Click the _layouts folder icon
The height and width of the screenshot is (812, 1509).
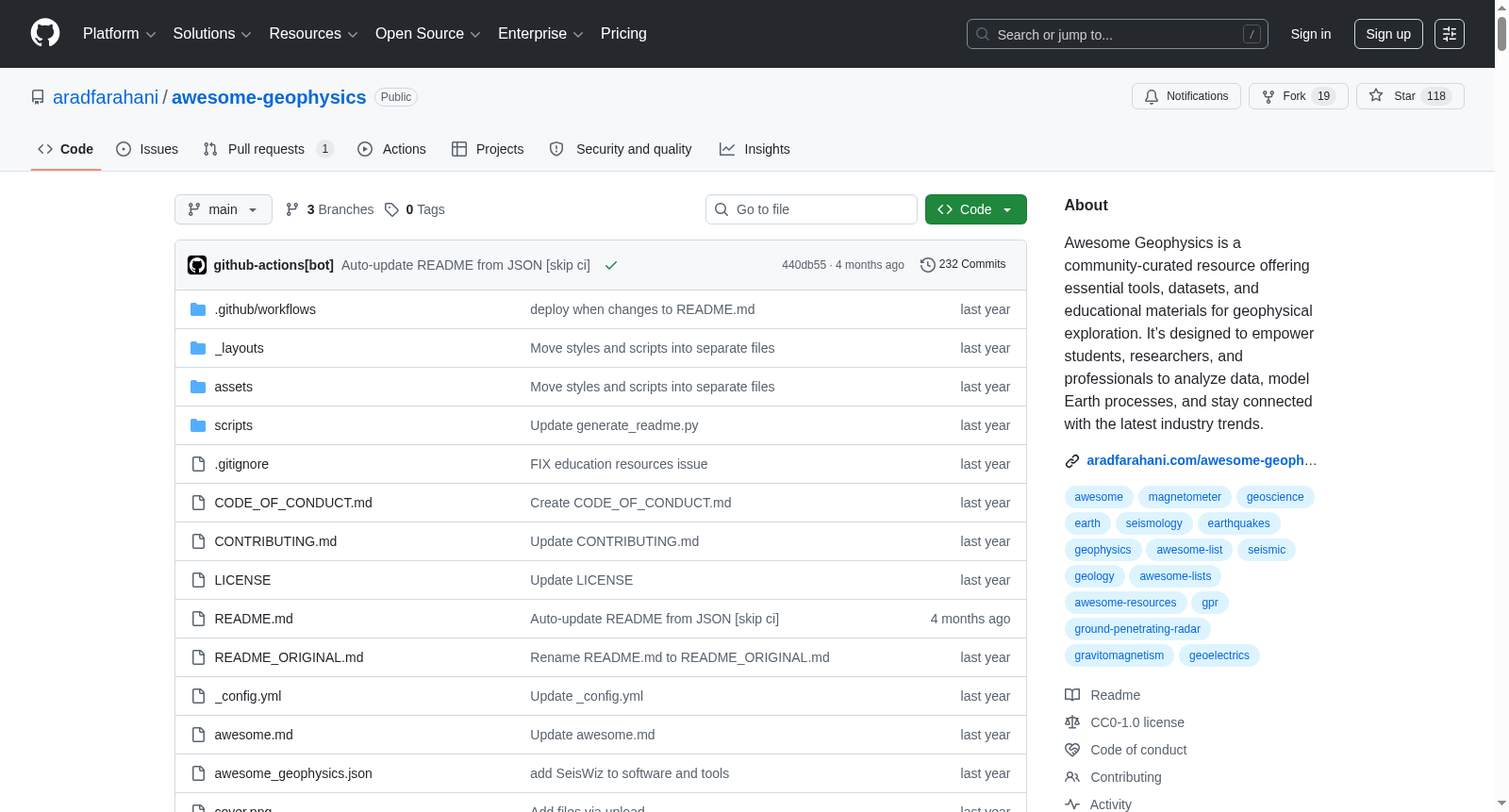coord(198,348)
